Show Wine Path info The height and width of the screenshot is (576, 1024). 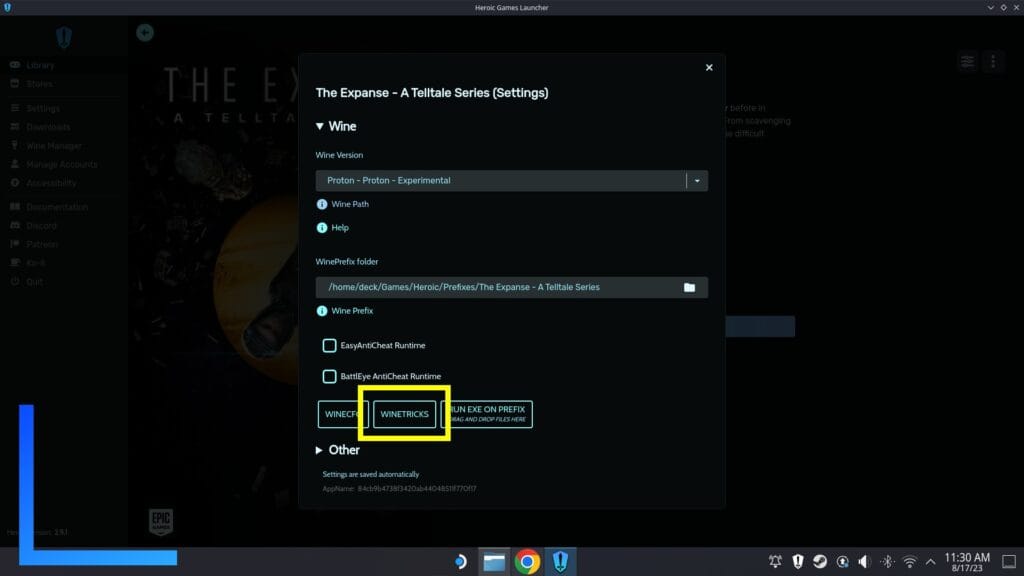coord(342,204)
